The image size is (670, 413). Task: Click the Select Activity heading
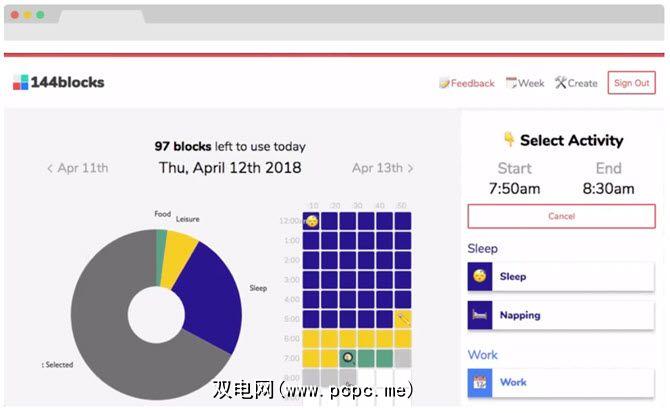pyautogui.click(x=572, y=141)
